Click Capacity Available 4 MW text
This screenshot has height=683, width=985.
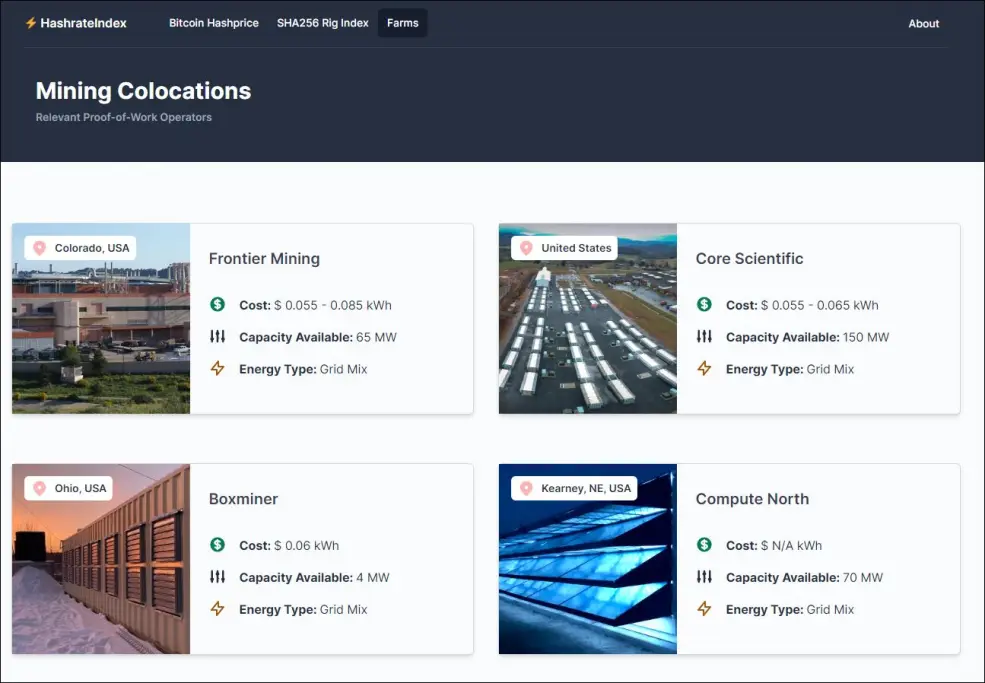point(314,577)
